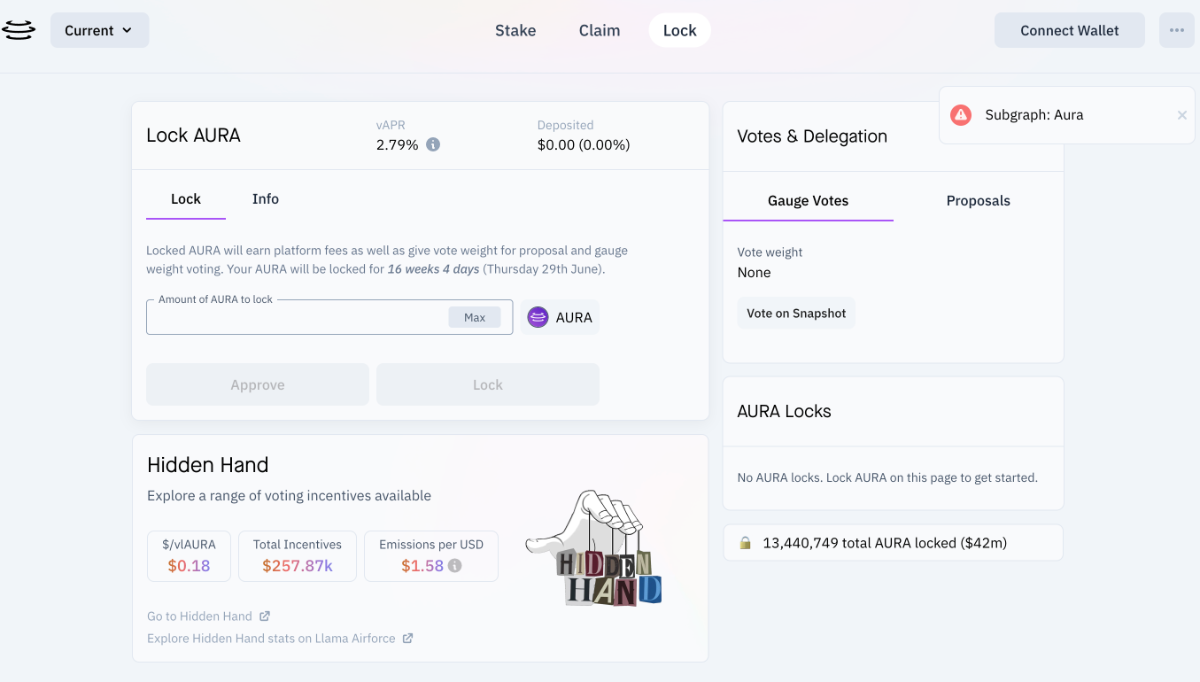The image size is (1200, 682).
Task: Switch to Info tab in Lock AURA
Action: tap(265, 199)
